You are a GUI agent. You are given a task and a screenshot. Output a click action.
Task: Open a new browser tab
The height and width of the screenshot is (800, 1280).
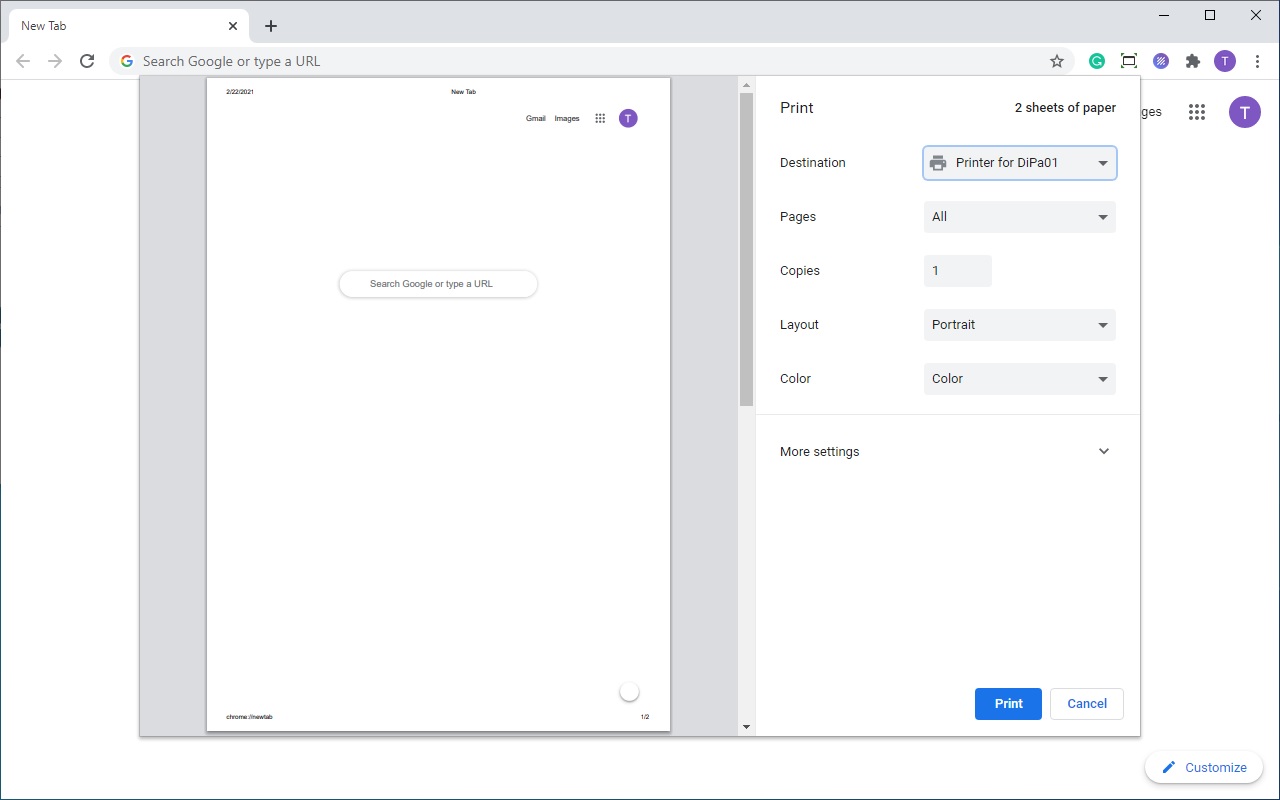pyautogui.click(x=270, y=25)
